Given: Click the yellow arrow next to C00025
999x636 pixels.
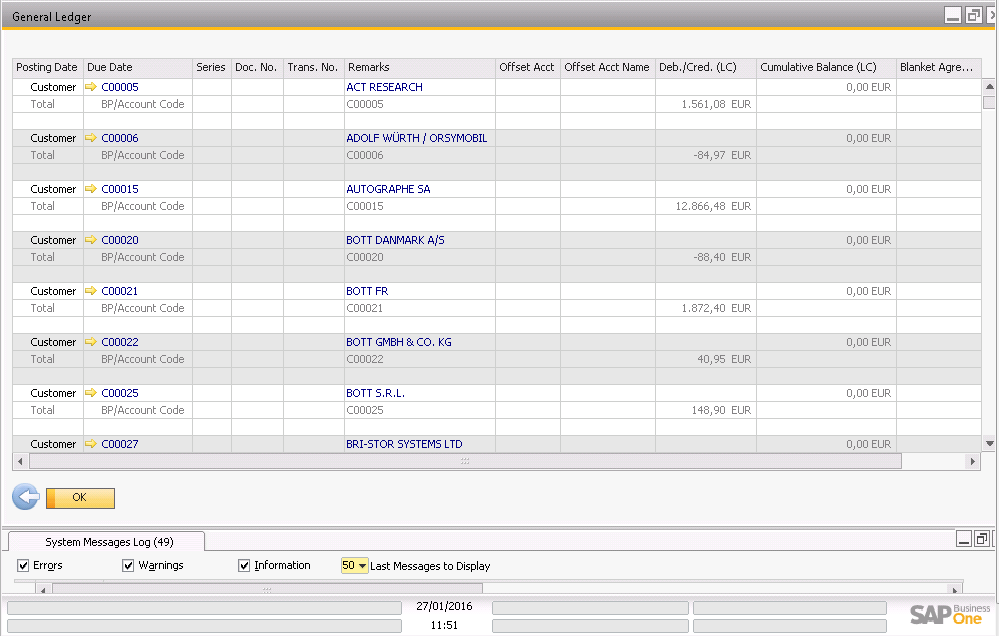Looking at the screenshot, I should point(91,393).
